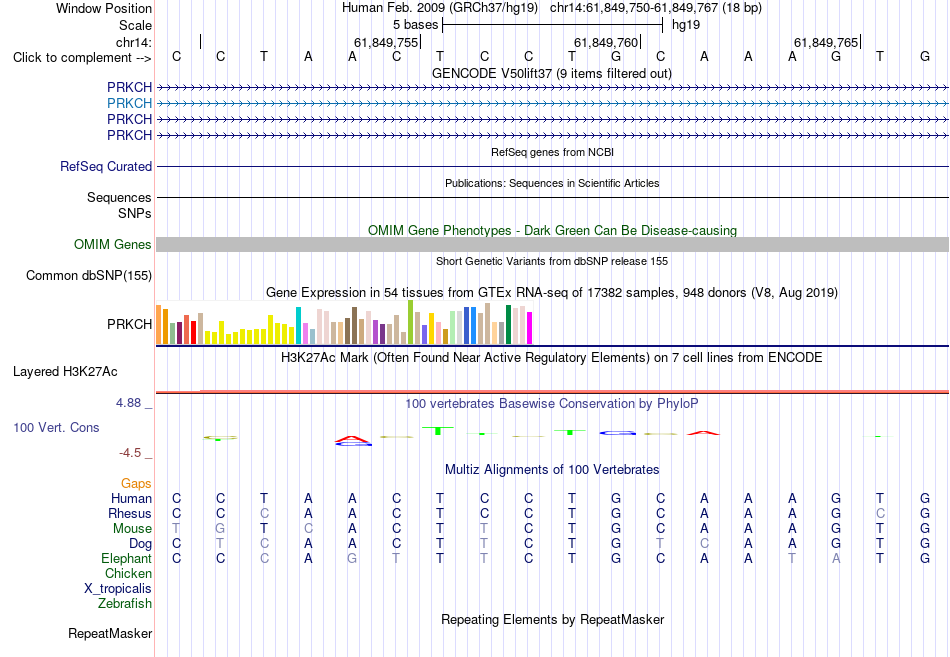Click the red H3K27Ac signal line
950x657 pixels.
553,392
